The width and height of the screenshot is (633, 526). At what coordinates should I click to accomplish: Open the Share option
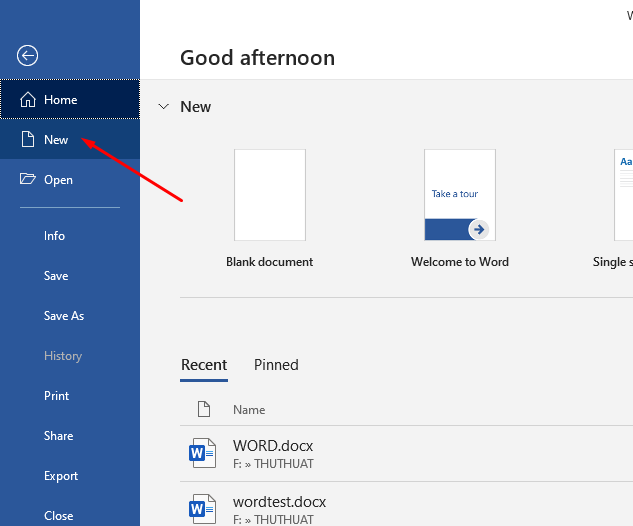70,435
